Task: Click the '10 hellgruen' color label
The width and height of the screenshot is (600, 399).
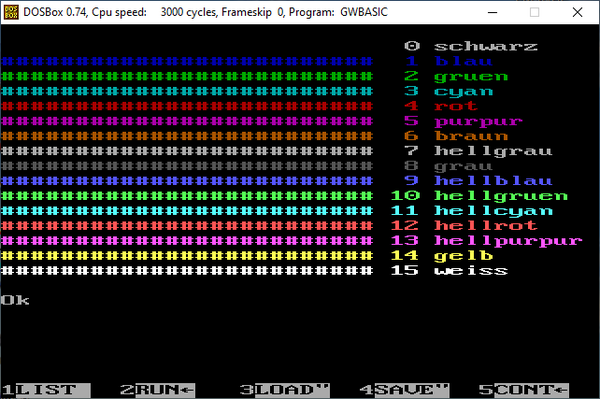Action: [x=479, y=195]
